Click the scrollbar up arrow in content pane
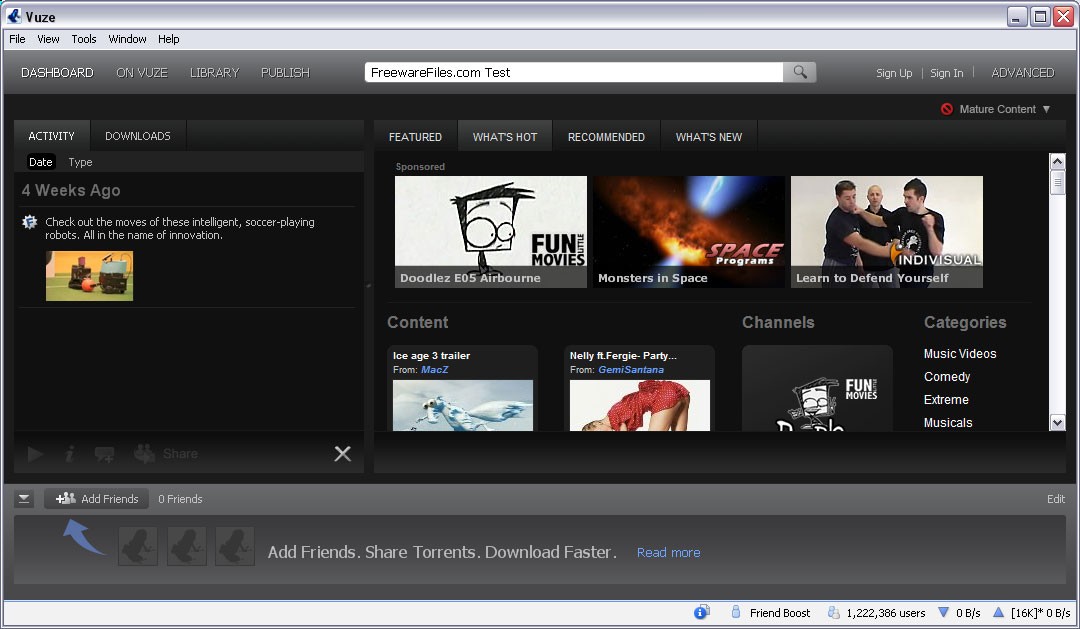The width and height of the screenshot is (1080, 629). pos(1057,161)
